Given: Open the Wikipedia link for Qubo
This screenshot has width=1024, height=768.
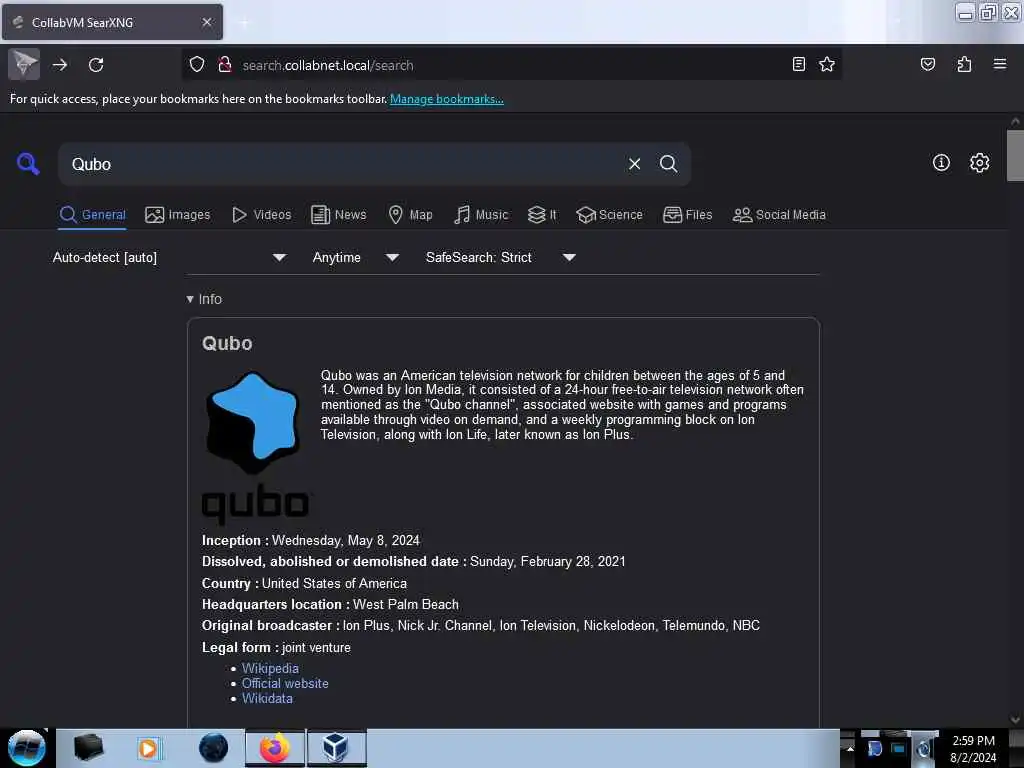Looking at the screenshot, I should pos(270,668).
